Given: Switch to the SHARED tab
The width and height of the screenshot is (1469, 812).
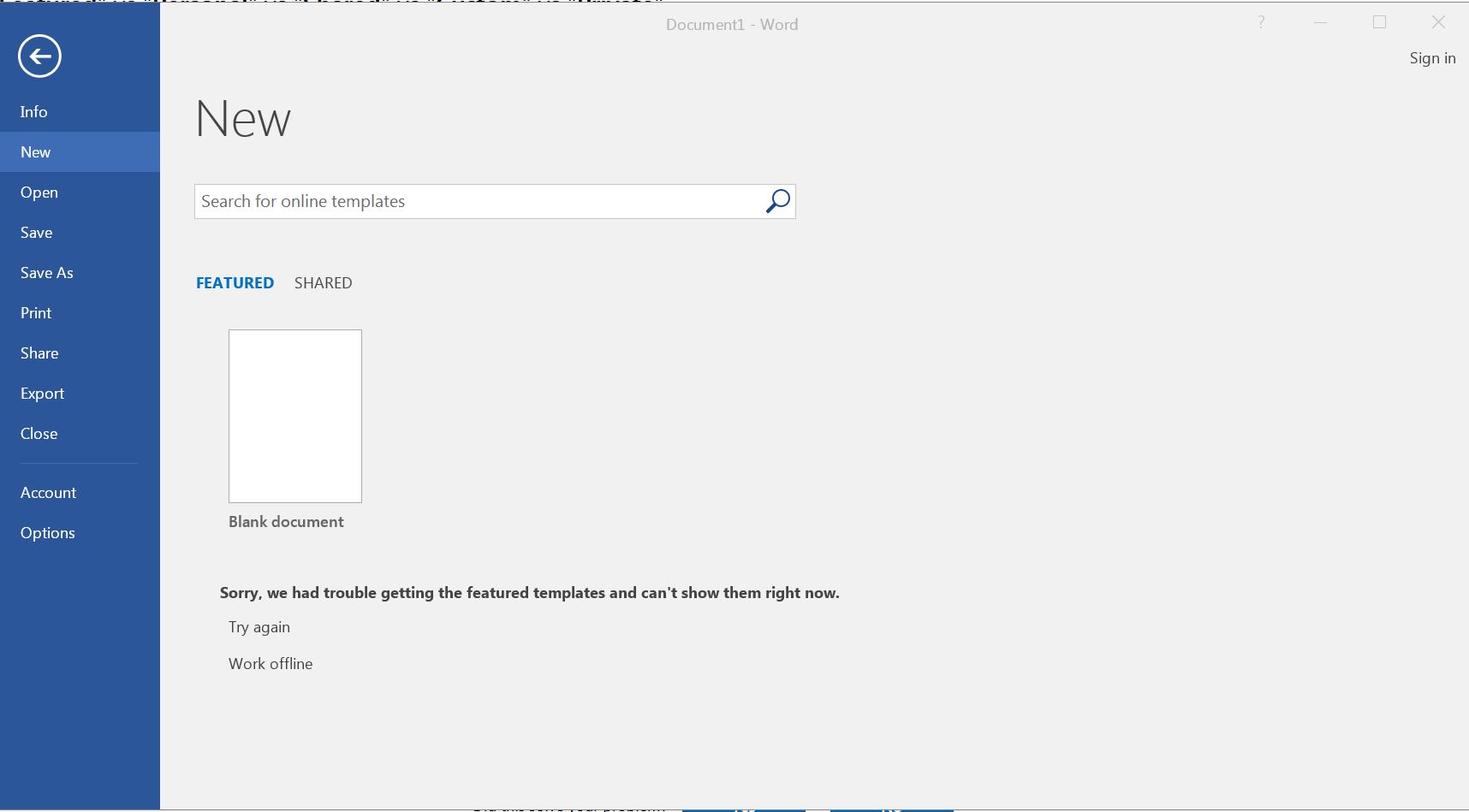Looking at the screenshot, I should click(x=323, y=283).
